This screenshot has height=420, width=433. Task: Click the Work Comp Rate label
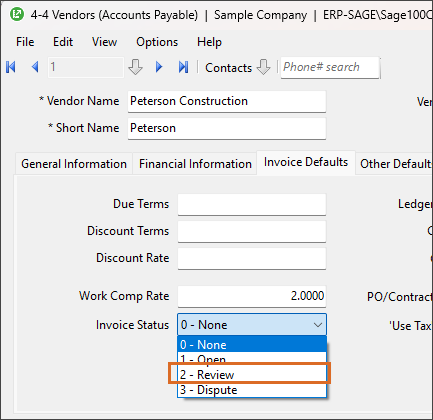coord(124,296)
